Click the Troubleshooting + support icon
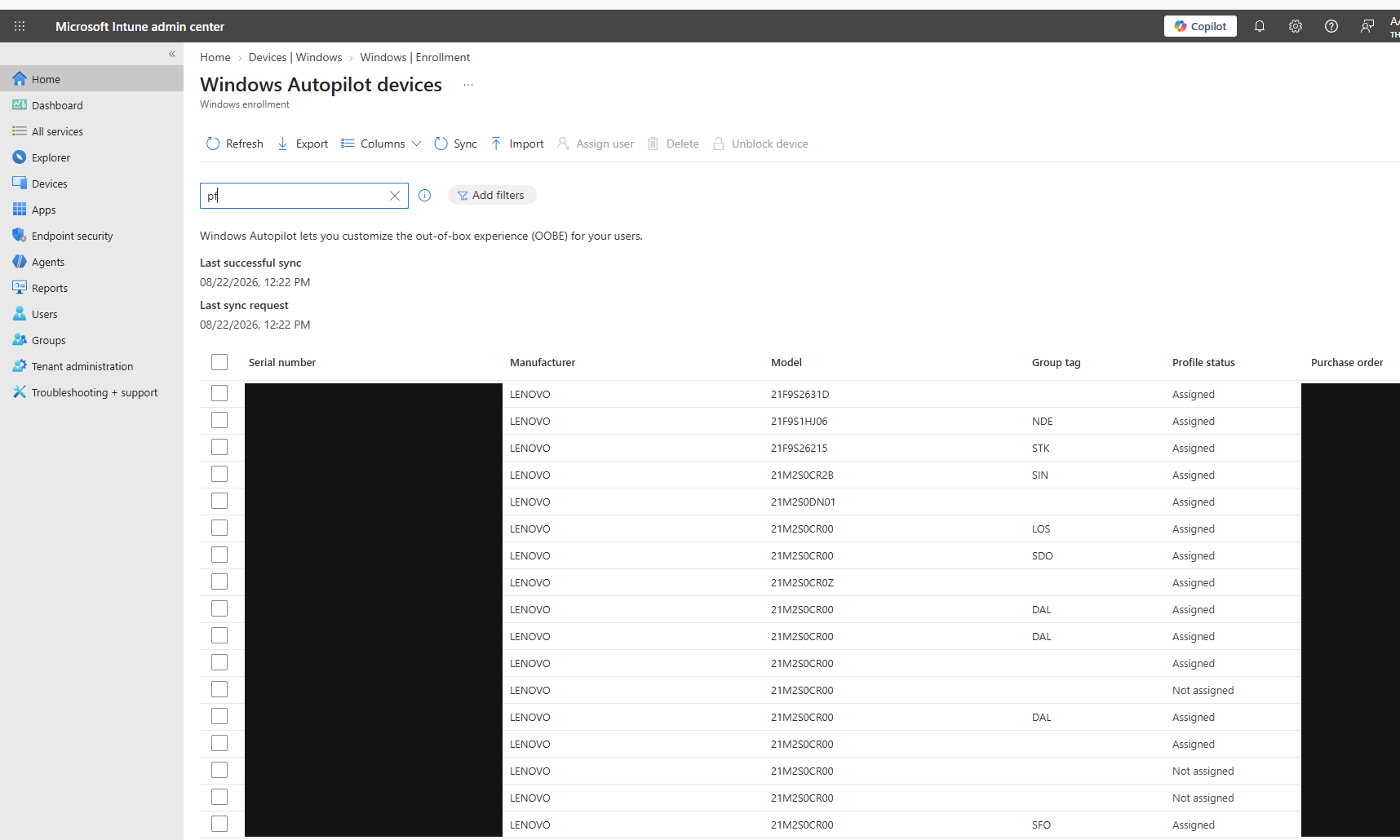The image size is (1400, 840). point(20,392)
